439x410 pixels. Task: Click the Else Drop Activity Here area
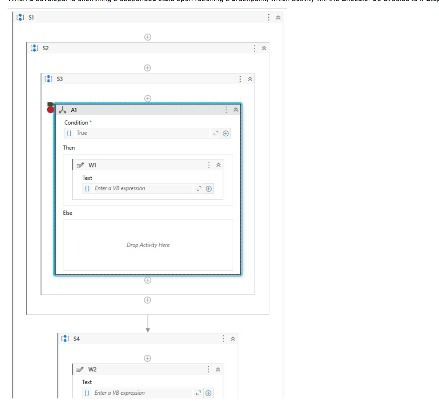pyautogui.click(x=148, y=245)
